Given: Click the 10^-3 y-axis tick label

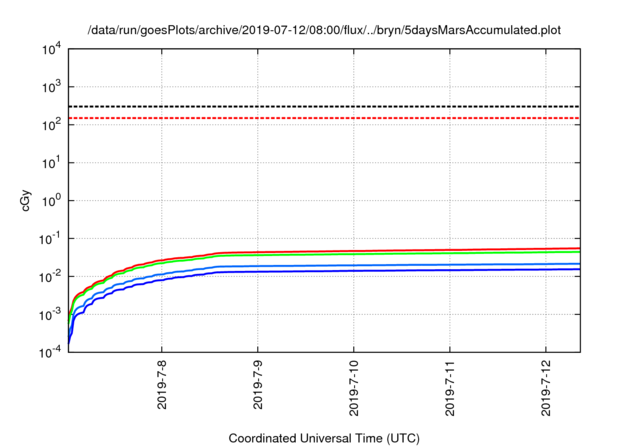Looking at the screenshot, I should (x=50, y=315).
